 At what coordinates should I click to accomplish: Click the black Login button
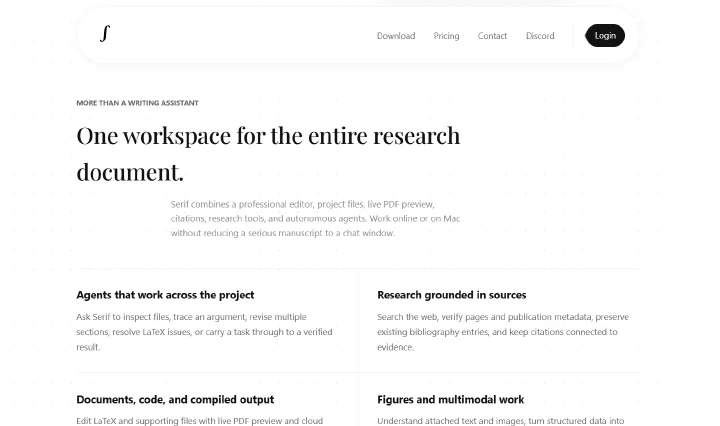coord(605,35)
